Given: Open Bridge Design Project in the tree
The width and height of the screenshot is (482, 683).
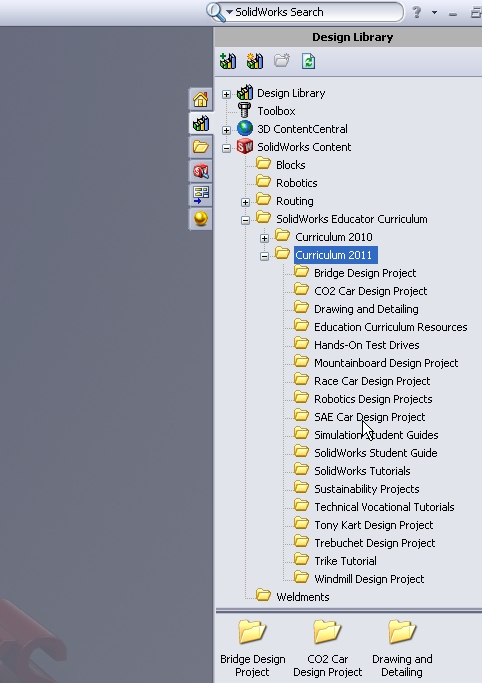Looking at the screenshot, I should [365, 273].
